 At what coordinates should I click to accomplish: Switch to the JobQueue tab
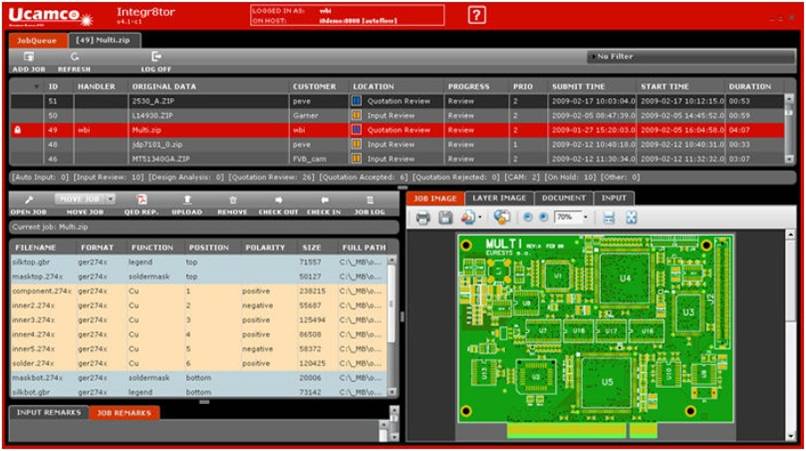click(x=36, y=40)
